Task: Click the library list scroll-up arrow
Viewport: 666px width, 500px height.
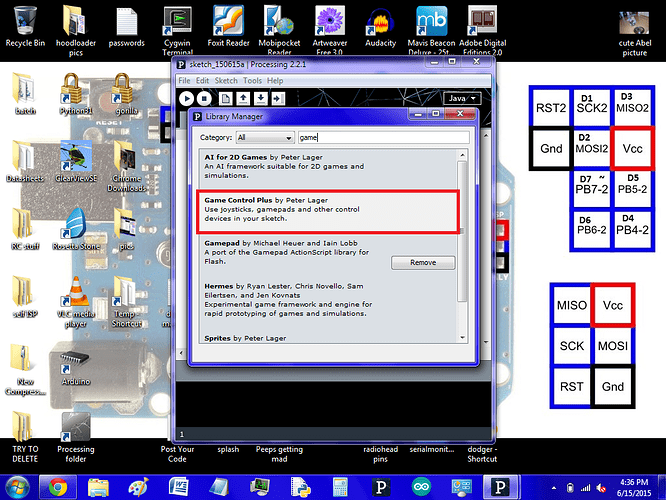Action: click(x=463, y=155)
